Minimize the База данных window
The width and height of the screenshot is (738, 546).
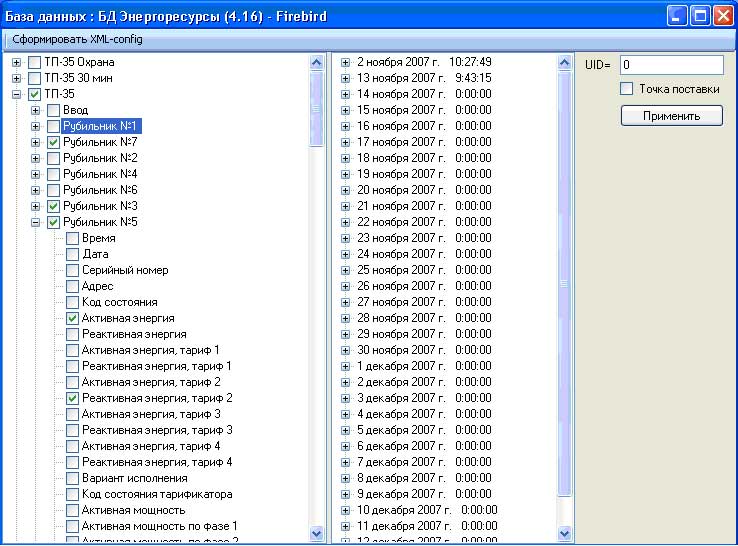tap(677, 16)
